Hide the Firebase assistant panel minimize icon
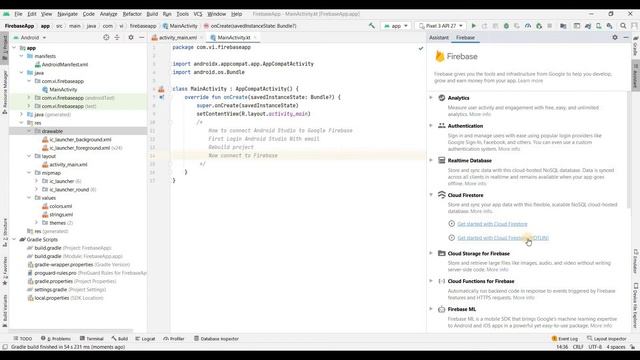Screen dimensions: 640x360 pos(626,37)
